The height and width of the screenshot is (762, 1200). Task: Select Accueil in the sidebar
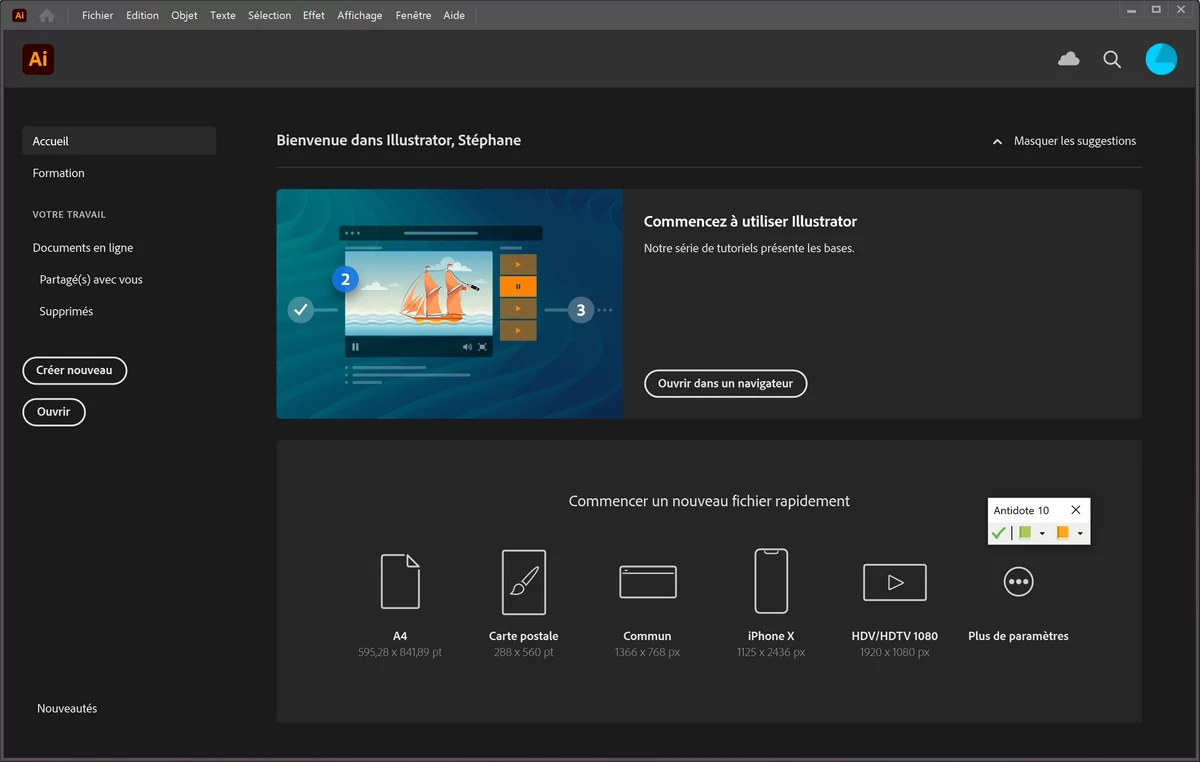[x=119, y=141]
